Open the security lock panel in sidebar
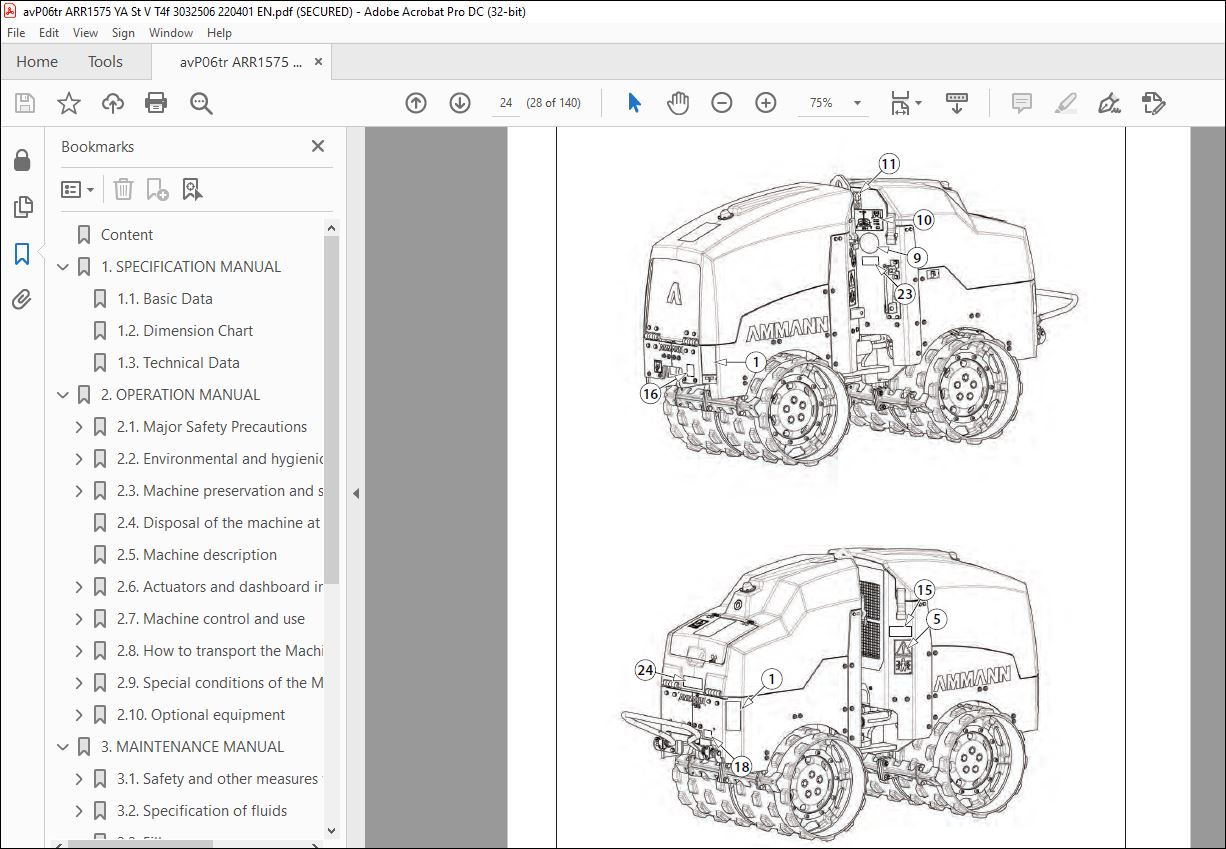This screenshot has height=849, width=1226. tap(22, 160)
